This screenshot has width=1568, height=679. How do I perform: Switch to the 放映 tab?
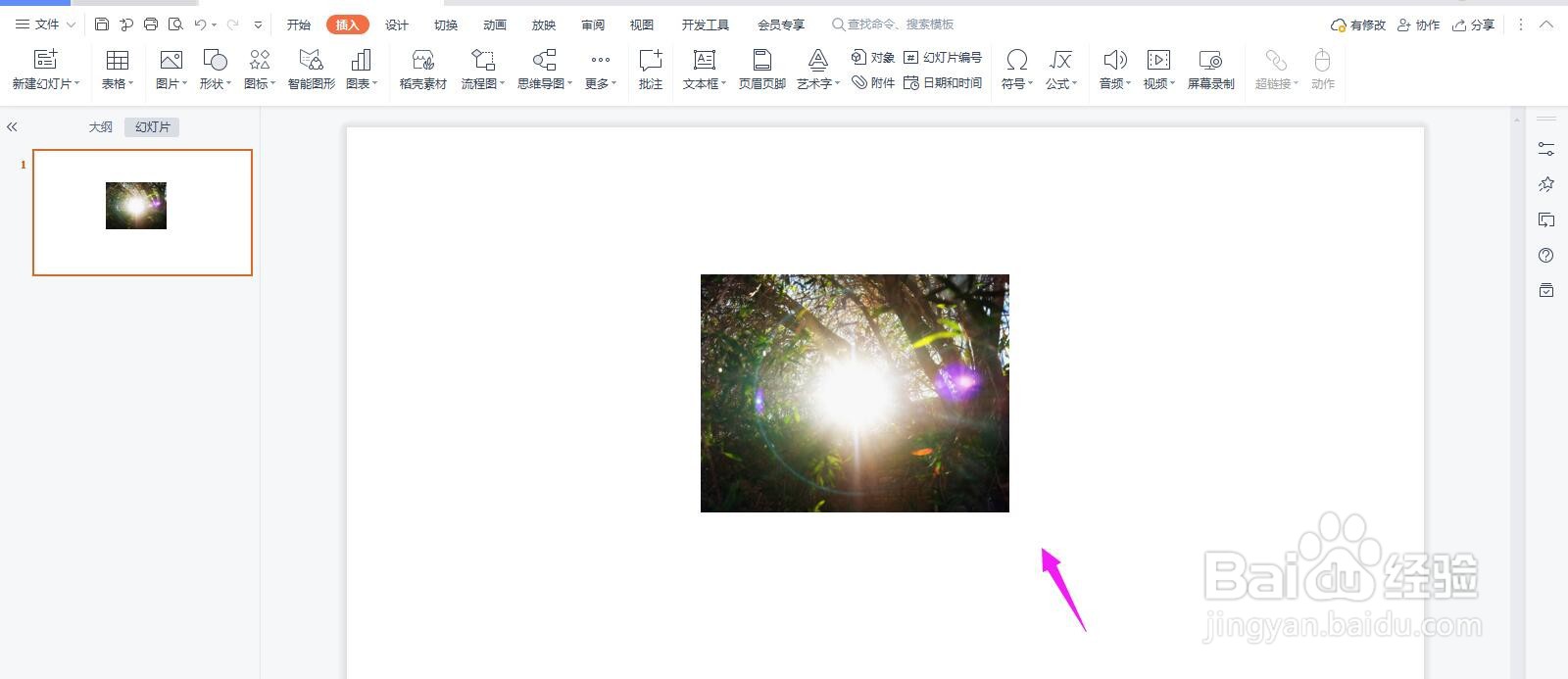(544, 24)
